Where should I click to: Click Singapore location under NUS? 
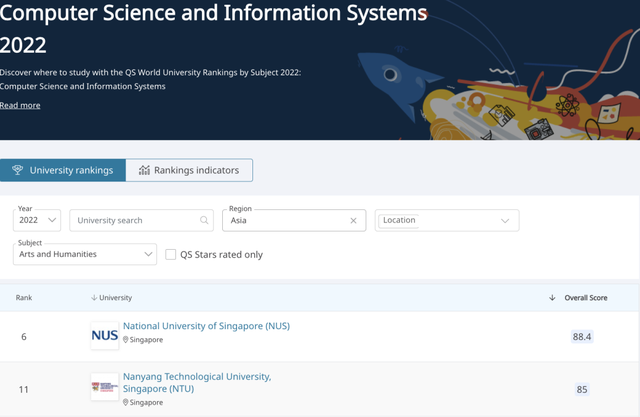[146, 340]
